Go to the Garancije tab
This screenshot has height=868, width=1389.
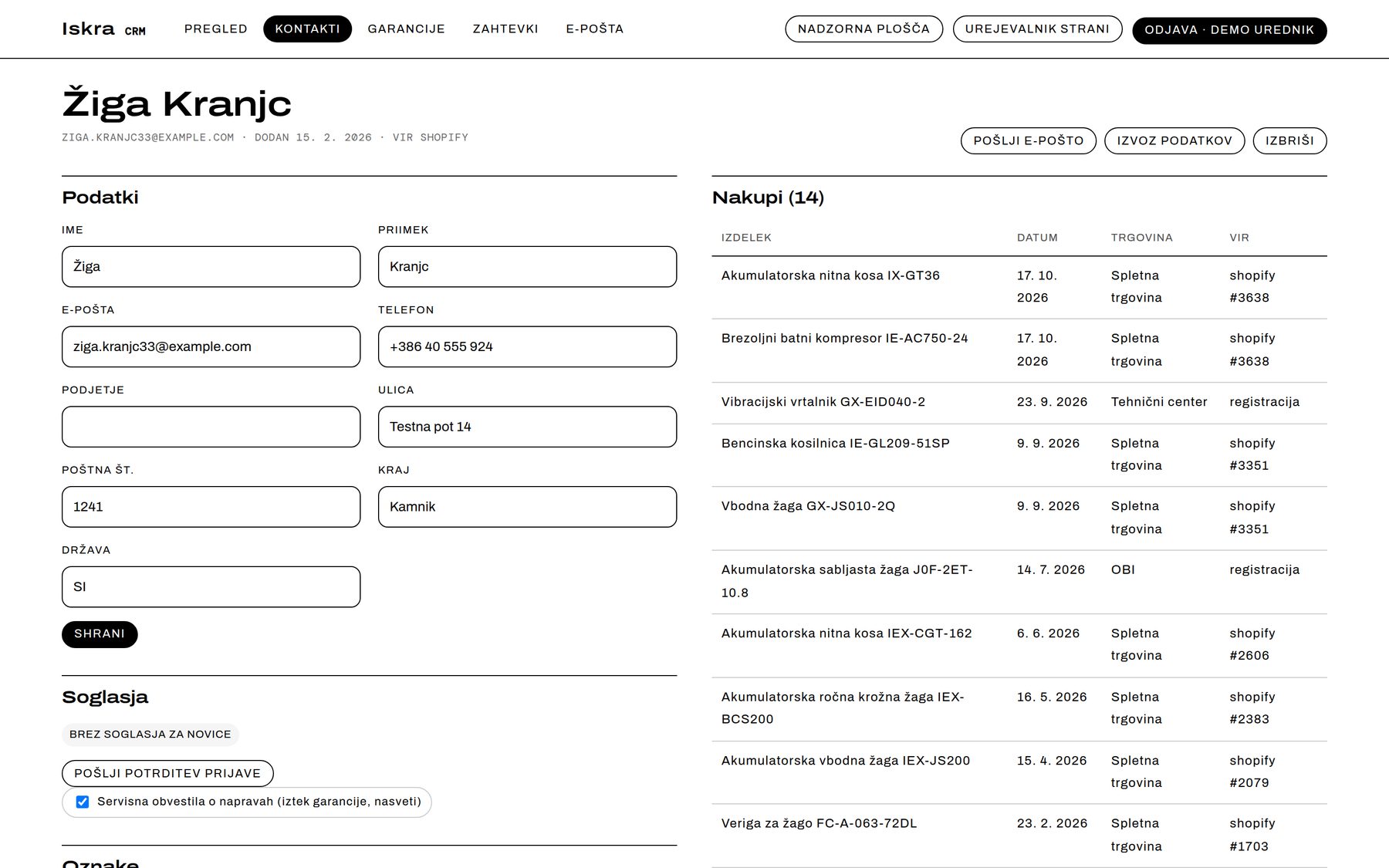coord(406,29)
